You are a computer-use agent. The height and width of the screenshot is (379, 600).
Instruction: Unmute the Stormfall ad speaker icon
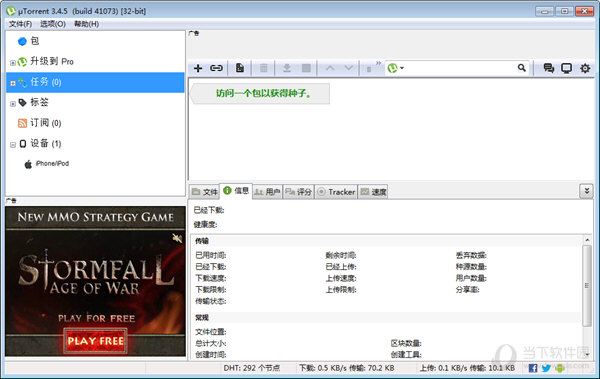pos(176,238)
